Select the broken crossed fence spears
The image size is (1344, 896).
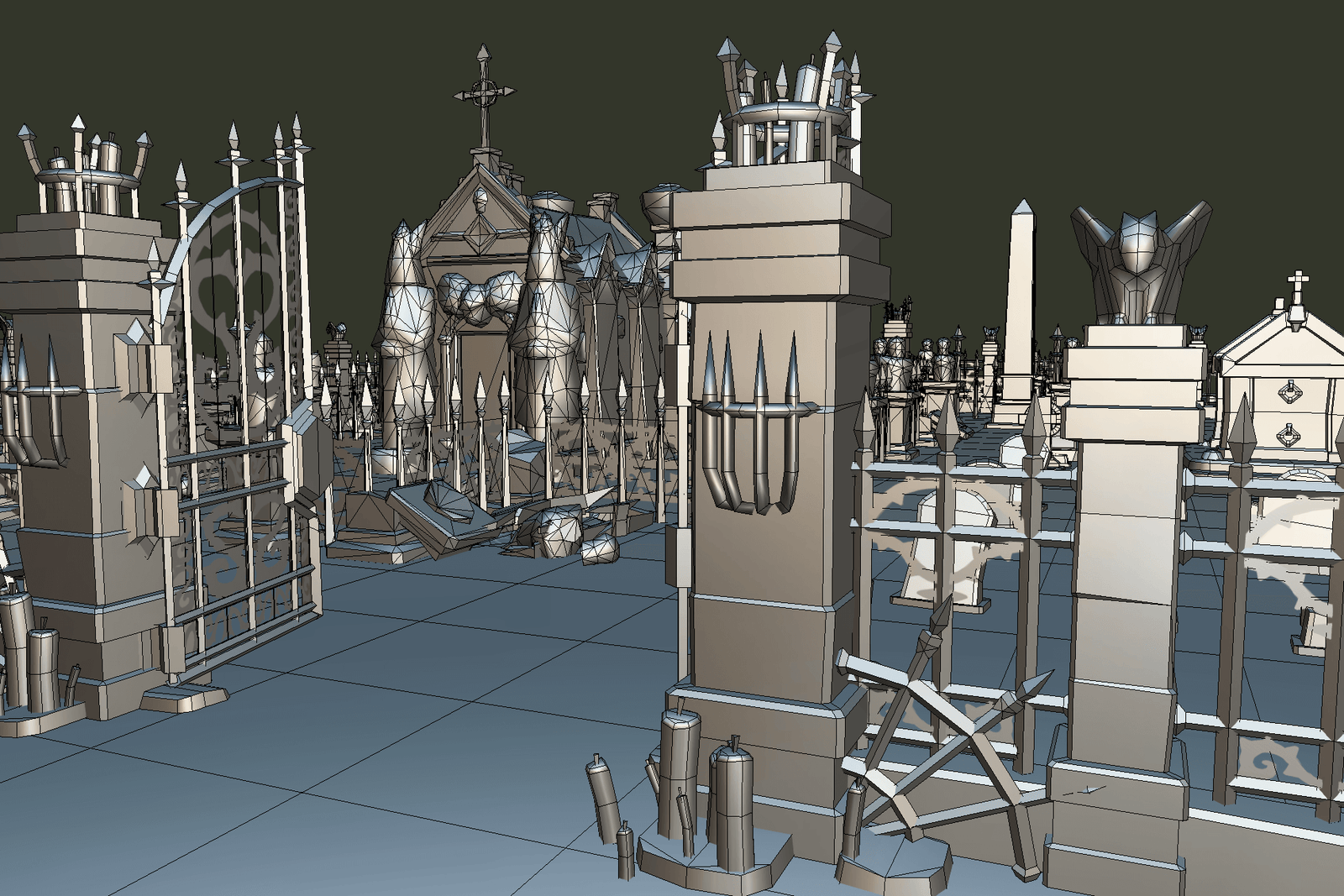coord(945,739)
